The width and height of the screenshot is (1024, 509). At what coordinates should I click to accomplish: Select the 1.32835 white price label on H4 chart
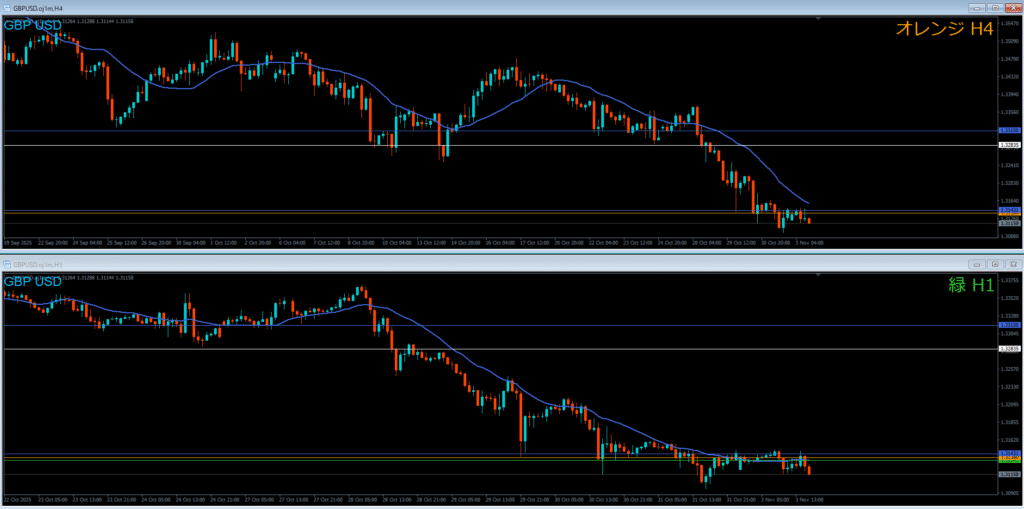(x=1009, y=145)
